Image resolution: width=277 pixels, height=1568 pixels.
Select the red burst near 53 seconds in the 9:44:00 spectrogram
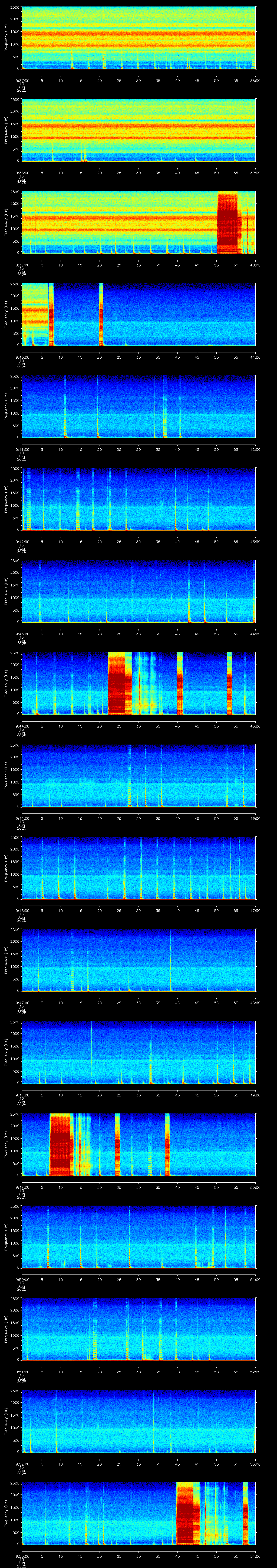(229, 683)
